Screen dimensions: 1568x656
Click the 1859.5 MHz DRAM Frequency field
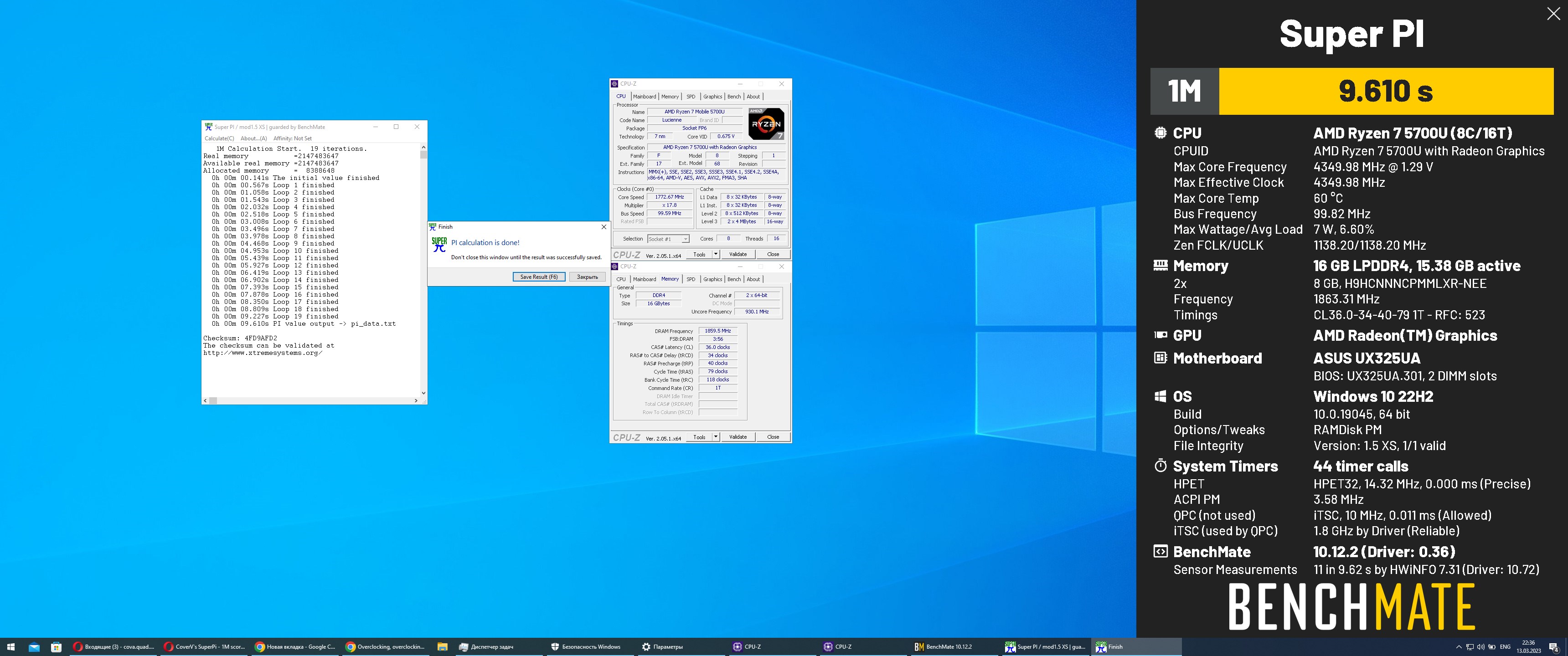coord(717,331)
